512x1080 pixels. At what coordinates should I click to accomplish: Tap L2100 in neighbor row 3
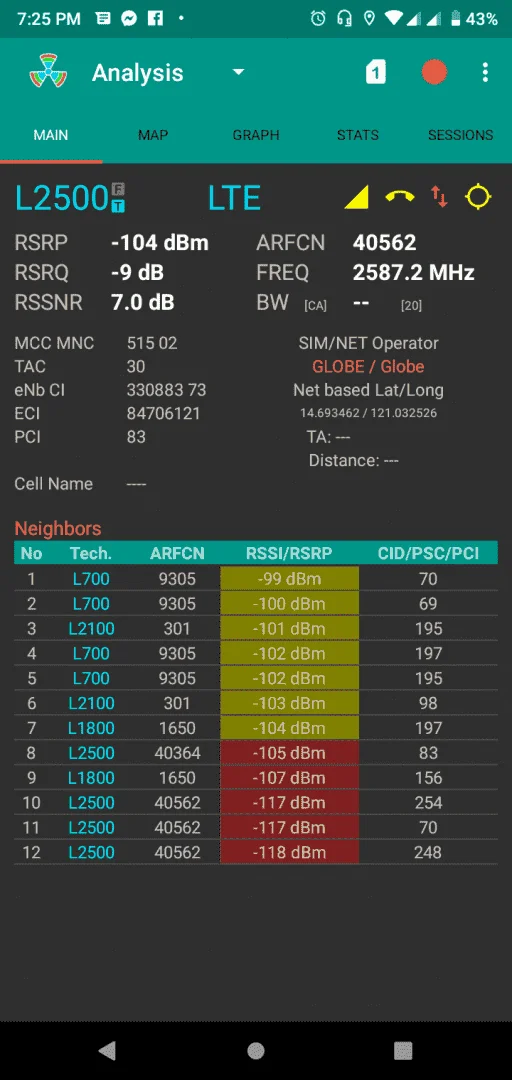pos(91,629)
